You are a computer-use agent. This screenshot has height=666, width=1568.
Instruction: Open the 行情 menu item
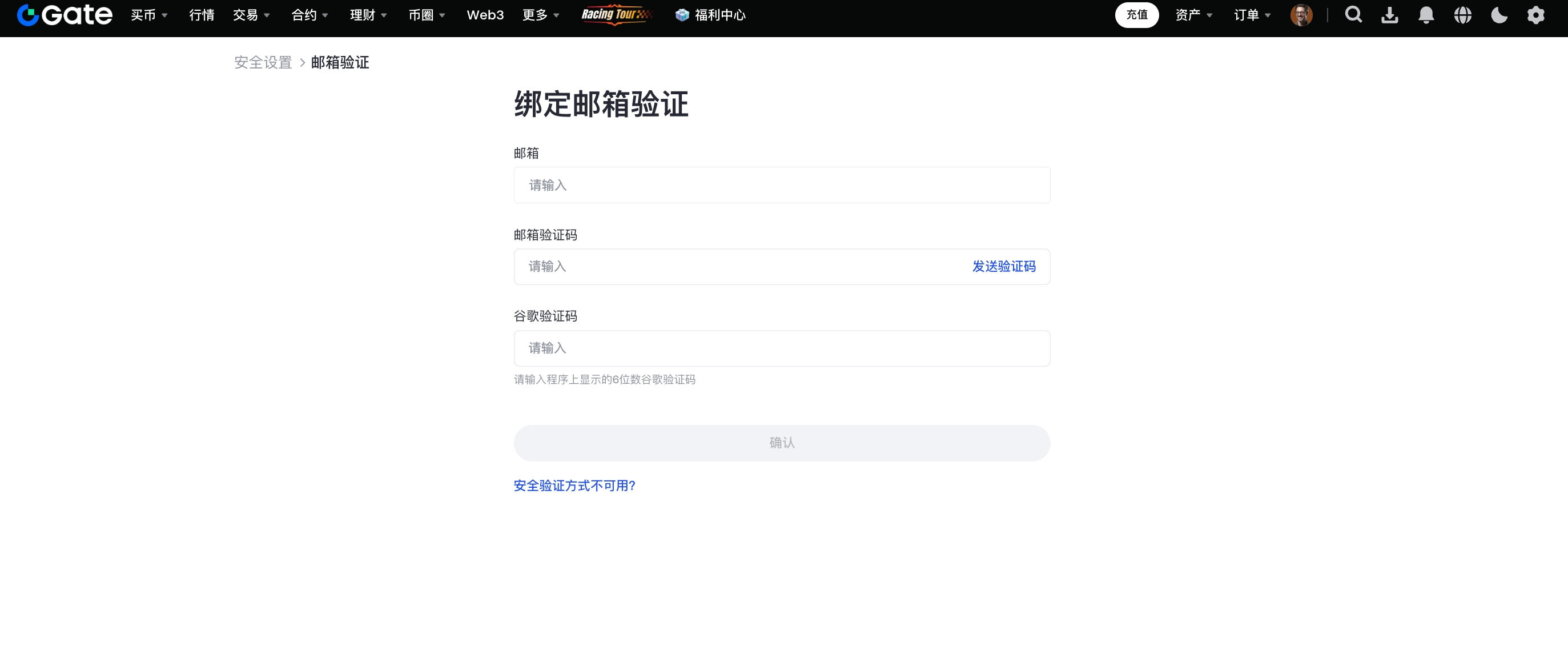pyautogui.click(x=202, y=15)
